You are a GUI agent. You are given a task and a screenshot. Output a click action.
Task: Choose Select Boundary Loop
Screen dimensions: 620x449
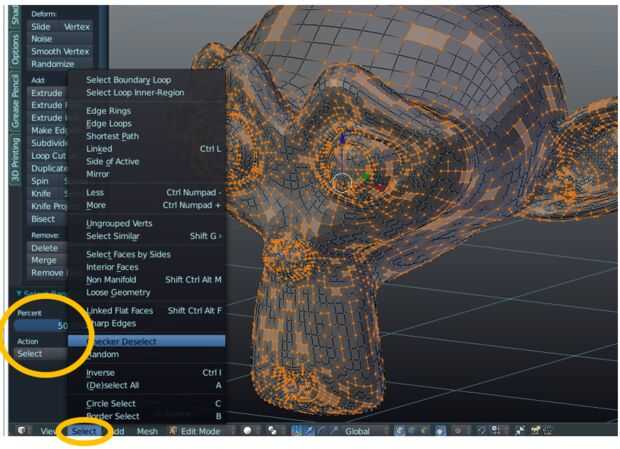pos(146,80)
